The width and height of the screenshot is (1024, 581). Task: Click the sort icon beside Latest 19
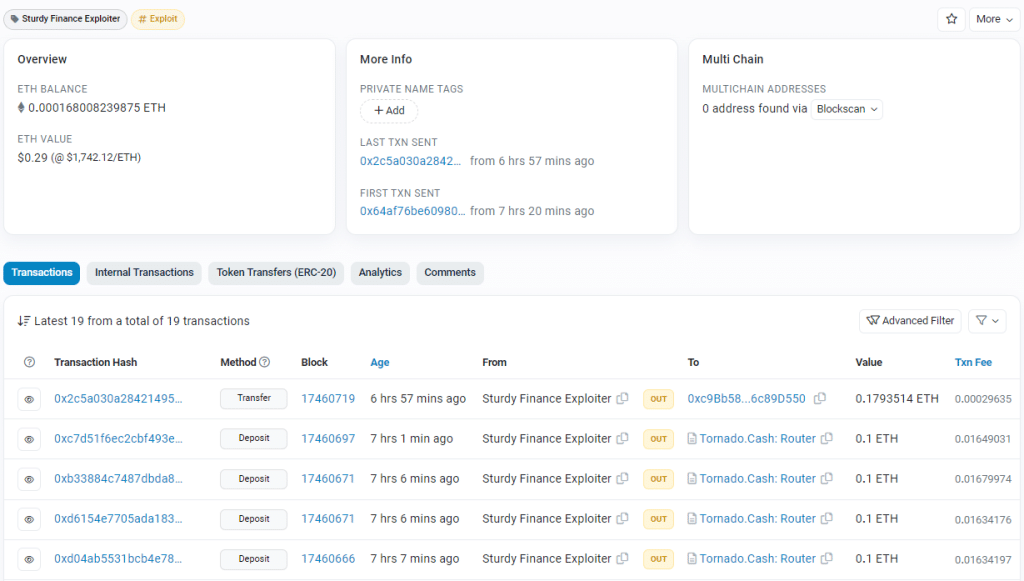point(24,321)
